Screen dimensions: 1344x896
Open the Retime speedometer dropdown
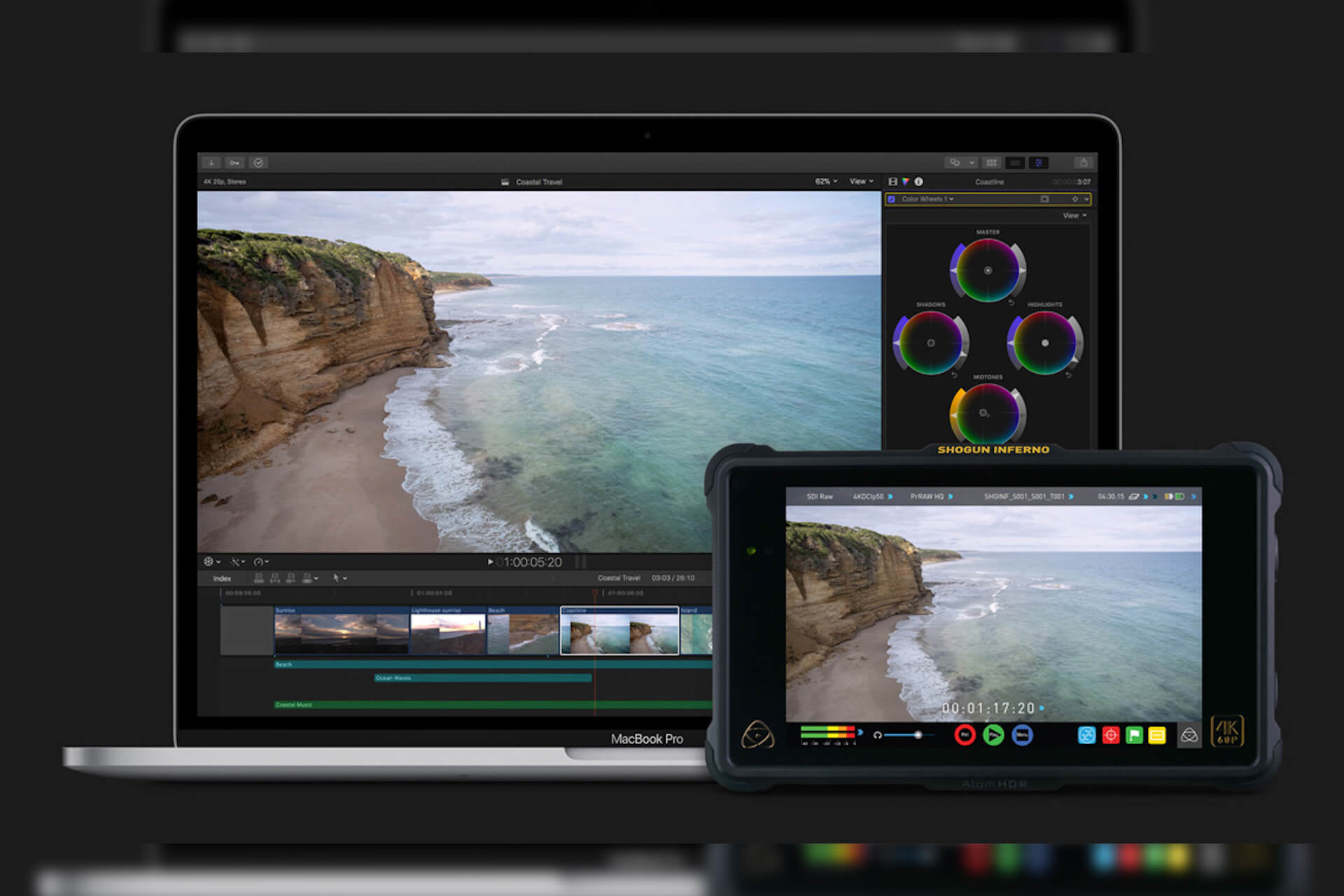coord(261,561)
